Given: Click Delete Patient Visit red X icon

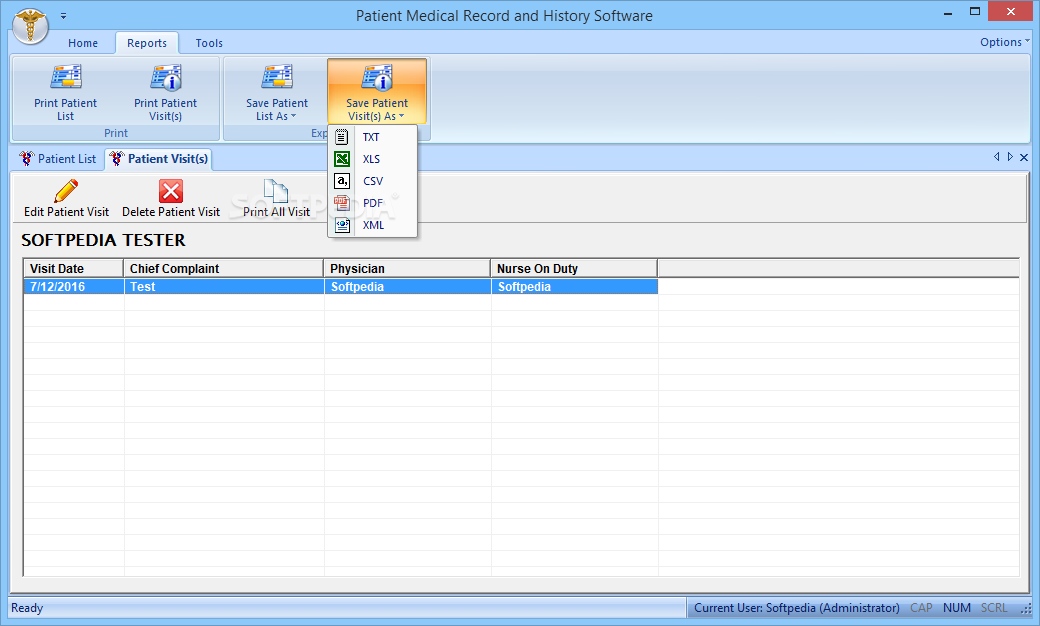Looking at the screenshot, I should (x=170, y=191).
